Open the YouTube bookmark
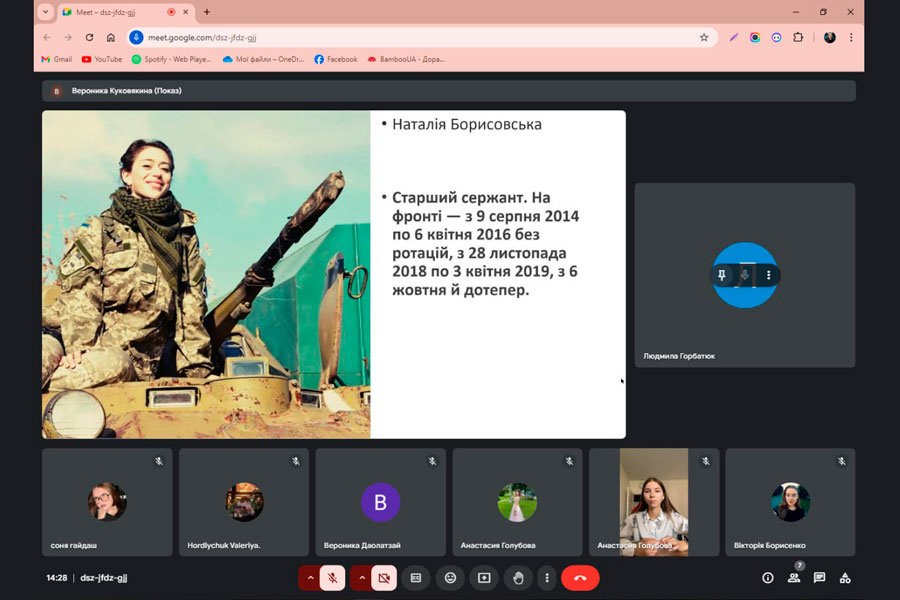 pyautogui.click(x=102, y=59)
